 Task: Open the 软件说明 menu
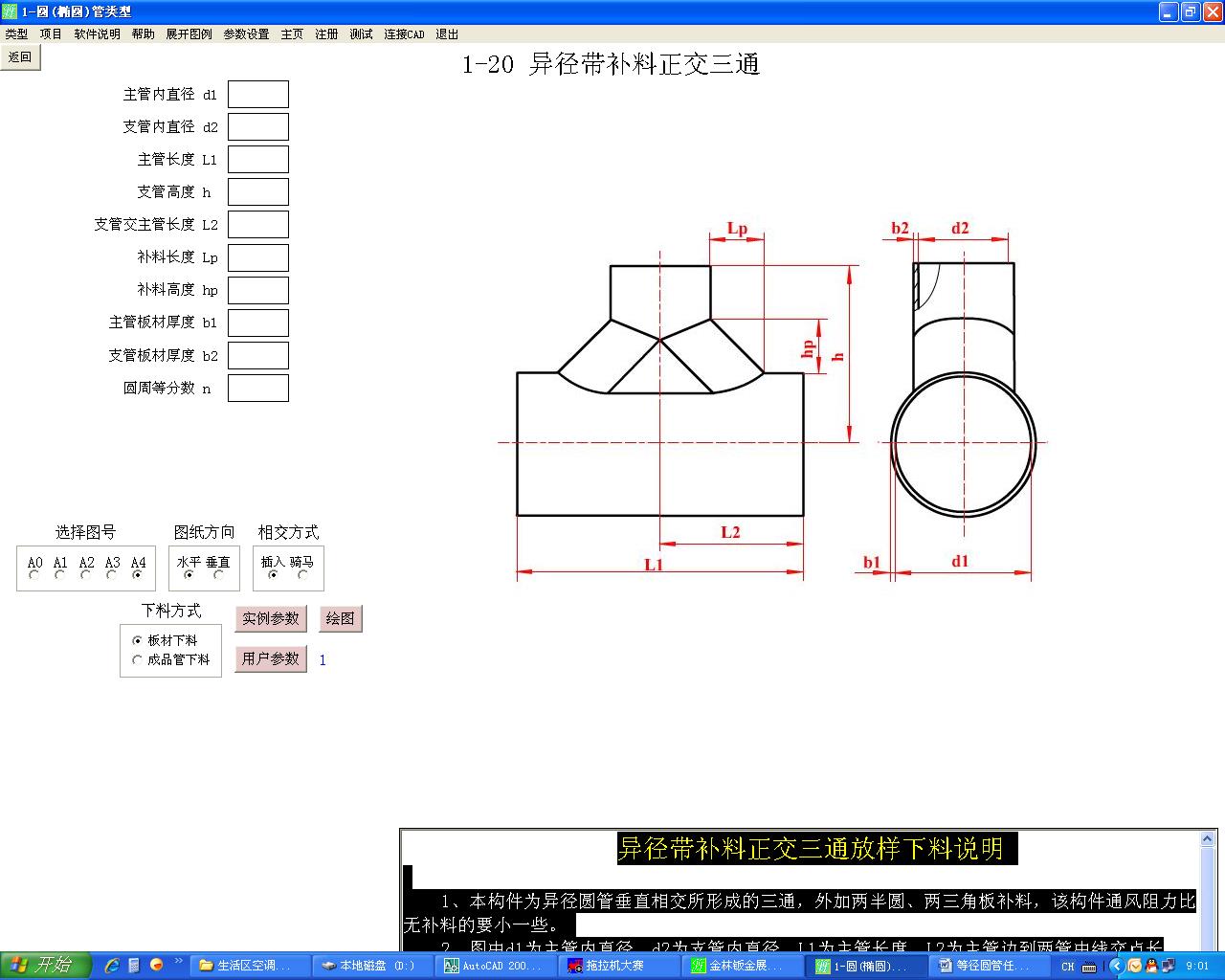[x=97, y=33]
